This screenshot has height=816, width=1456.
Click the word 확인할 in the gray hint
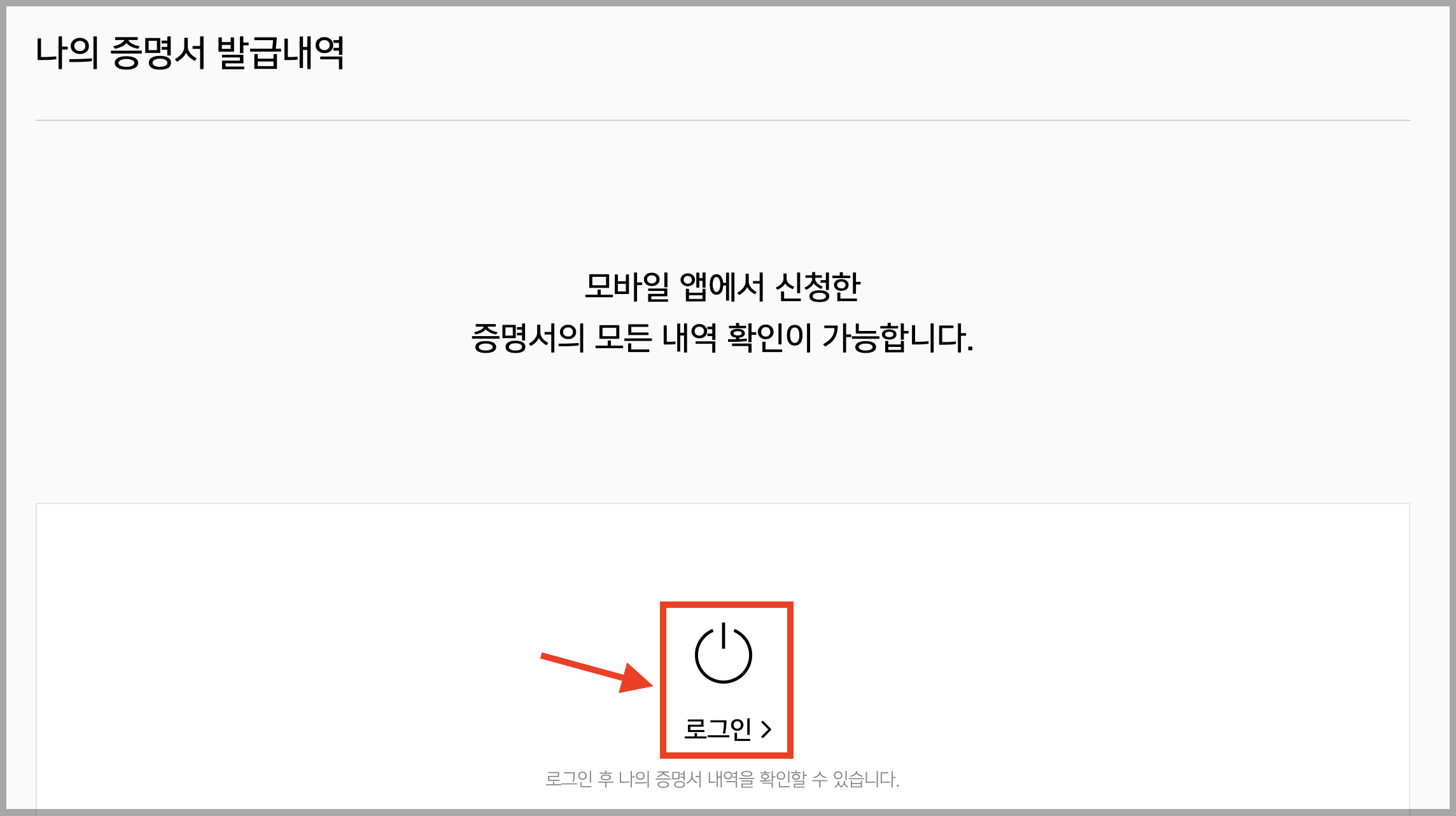click(783, 779)
